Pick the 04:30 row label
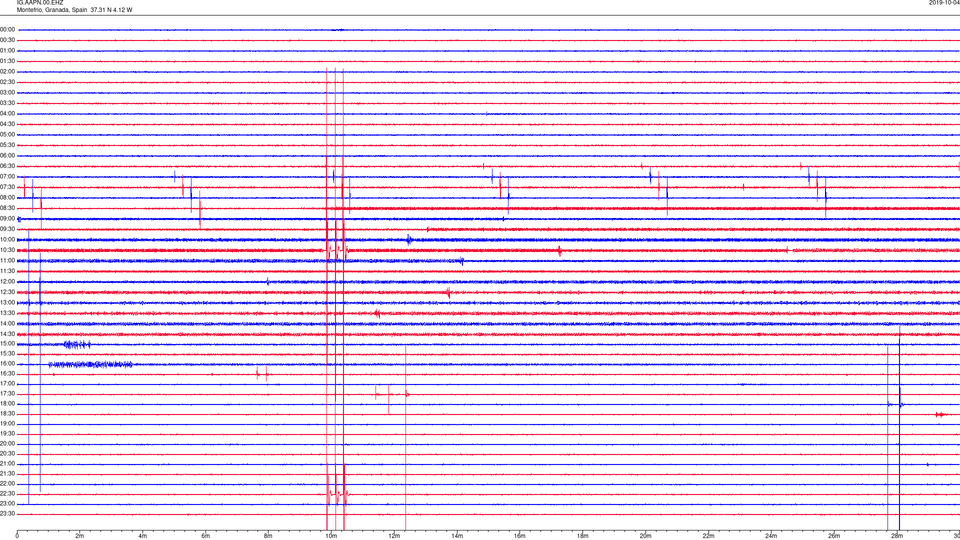 click(7, 124)
